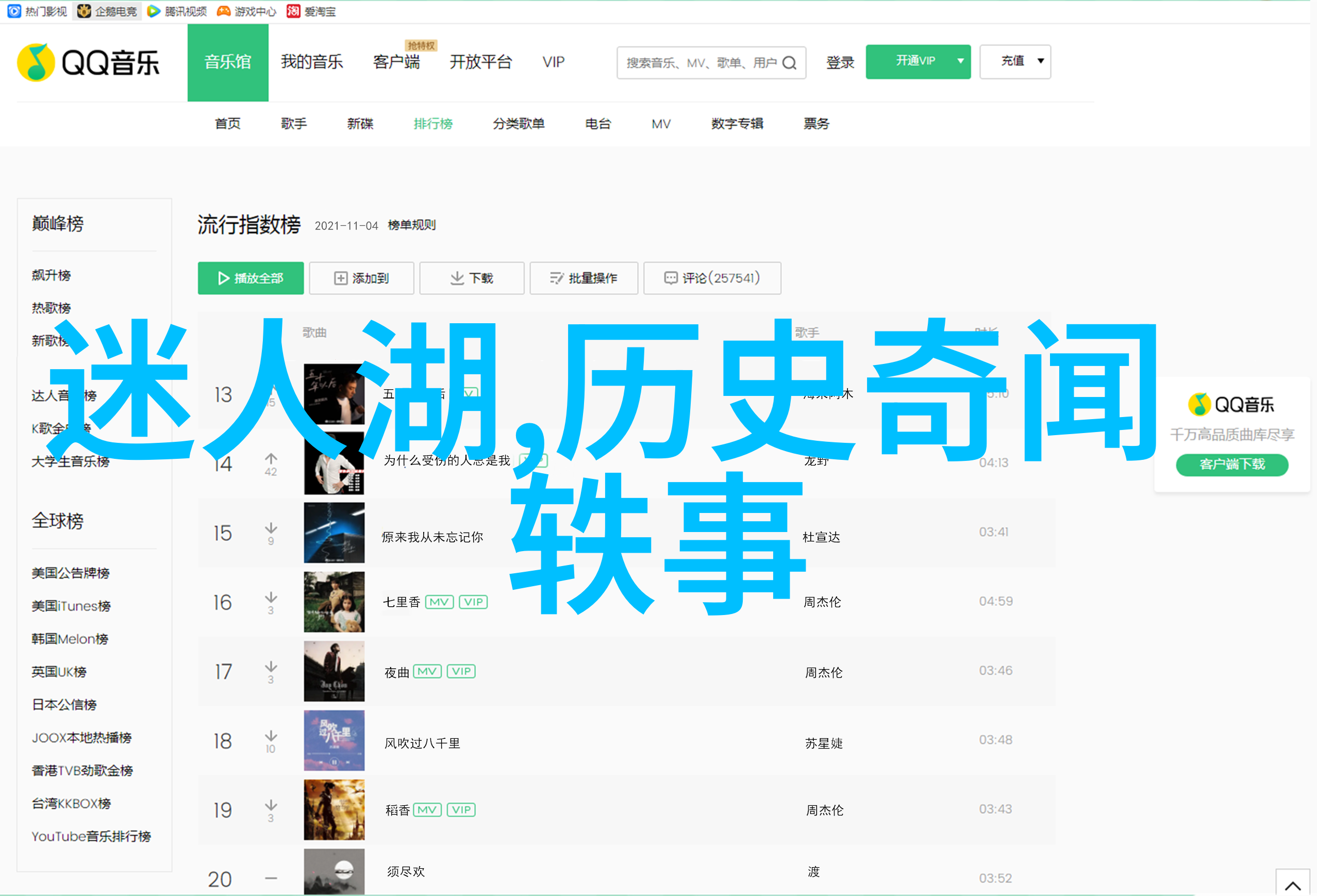Image resolution: width=1317 pixels, height=896 pixels.
Task: Click 添加到 button
Action: [361, 278]
